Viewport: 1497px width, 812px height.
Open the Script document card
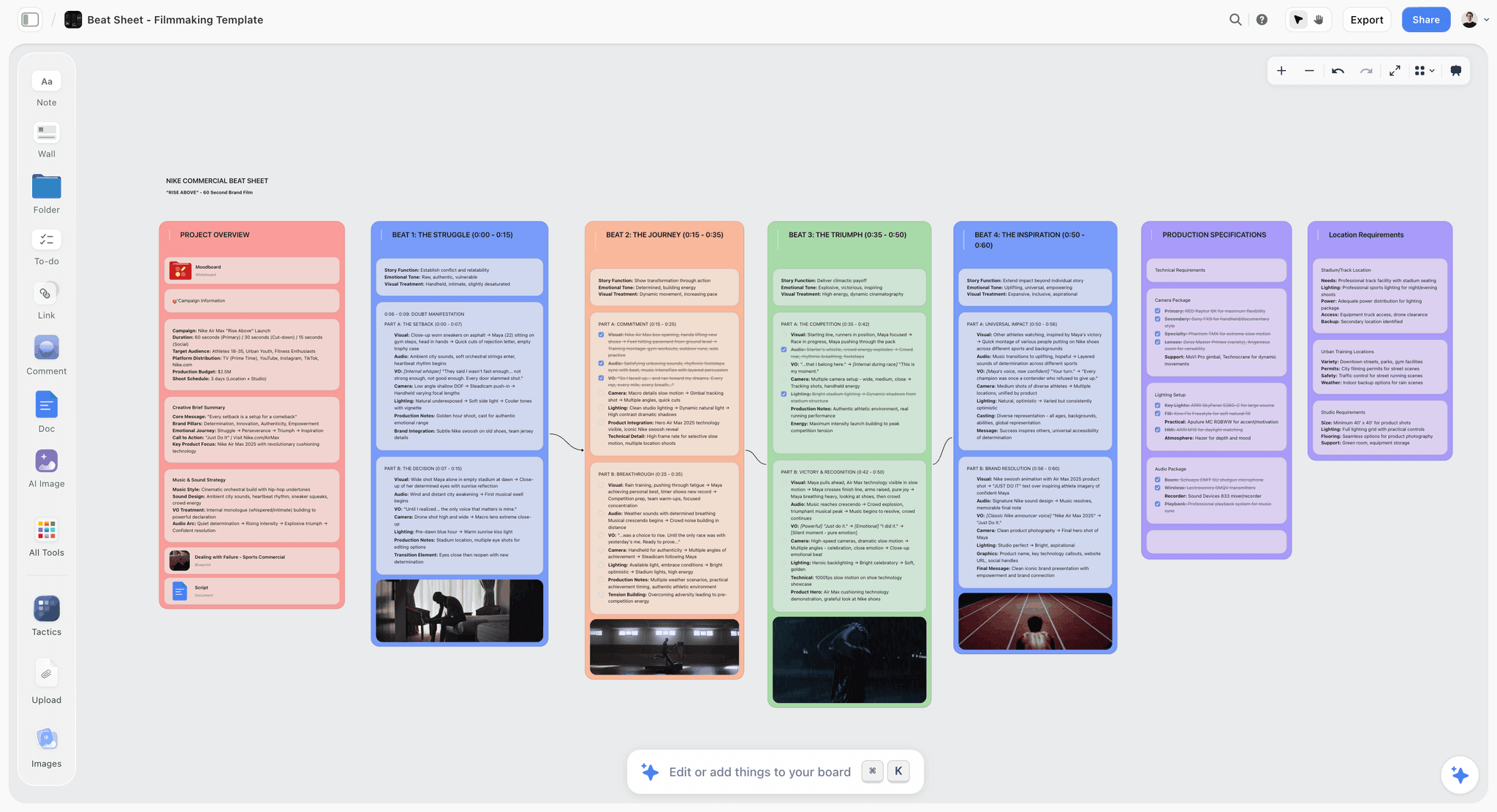[x=252, y=591]
